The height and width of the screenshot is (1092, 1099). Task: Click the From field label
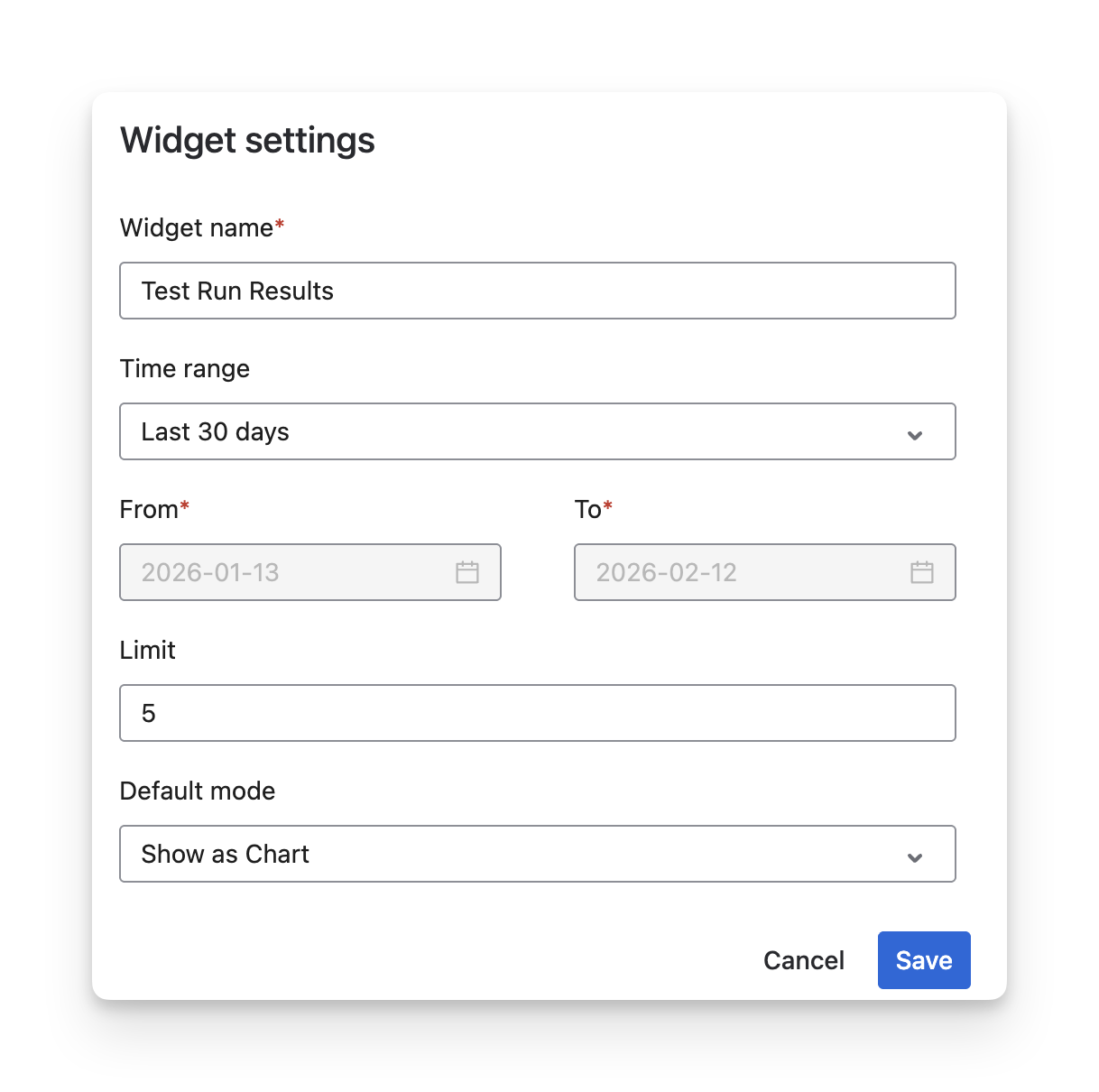(149, 509)
